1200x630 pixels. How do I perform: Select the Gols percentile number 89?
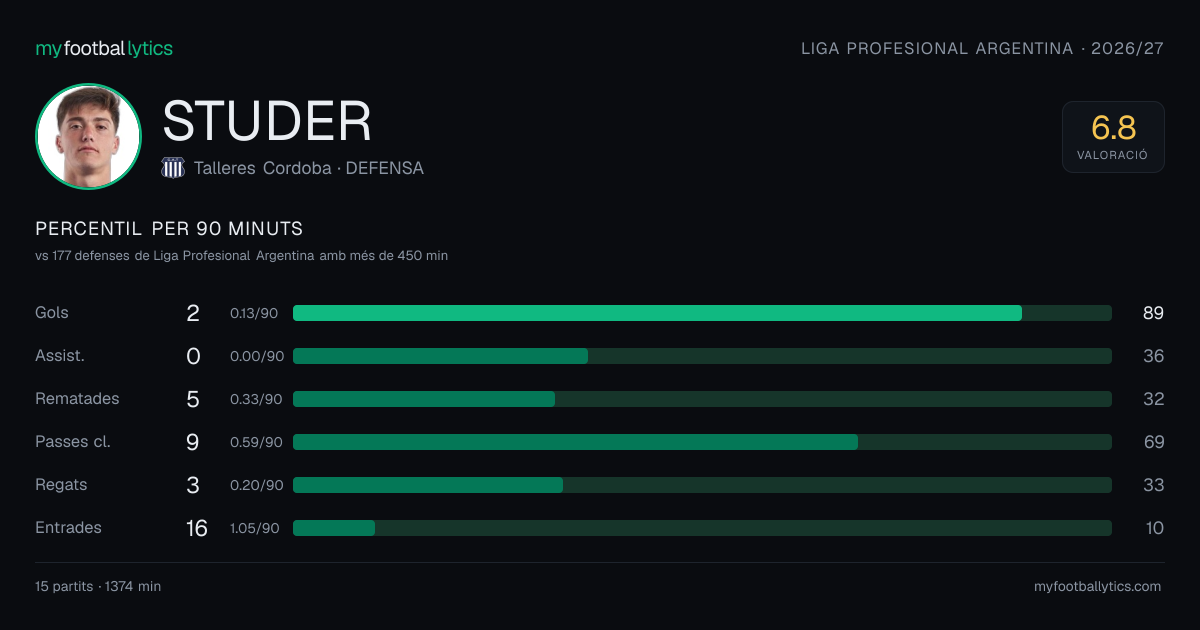coord(1153,313)
